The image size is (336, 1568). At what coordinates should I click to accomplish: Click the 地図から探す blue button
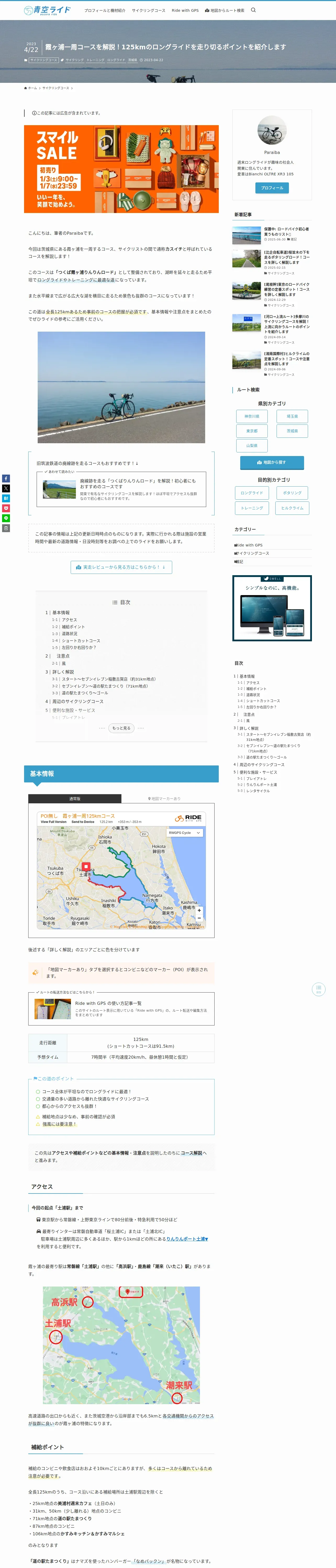(272, 463)
